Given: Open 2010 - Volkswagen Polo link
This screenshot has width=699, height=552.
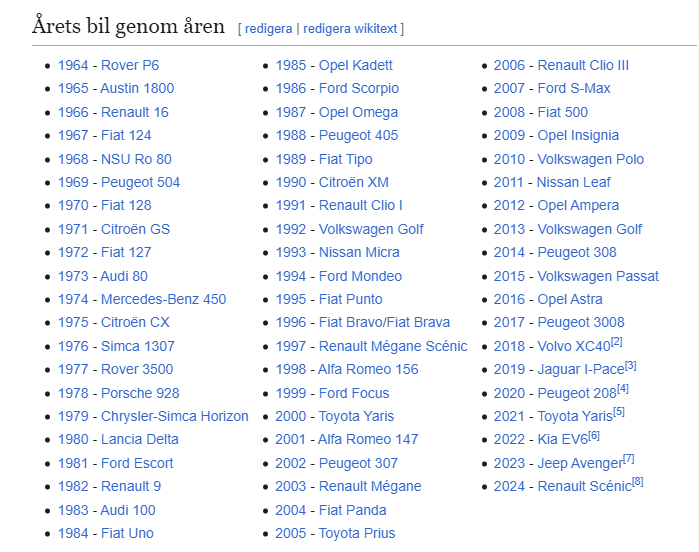Looking at the screenshot, I should (x=569, y=159).
